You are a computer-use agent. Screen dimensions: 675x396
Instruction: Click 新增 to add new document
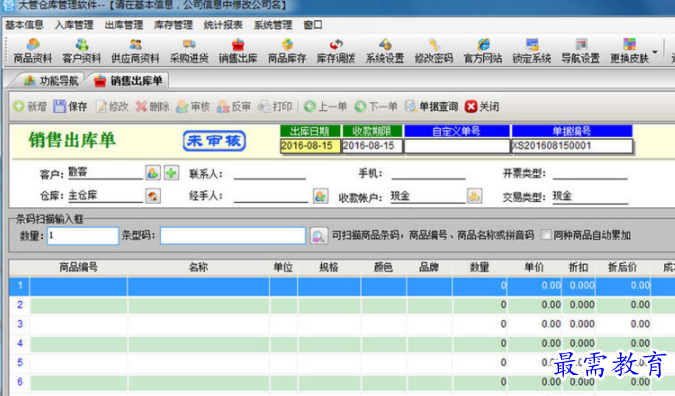(x=30, y=106)
